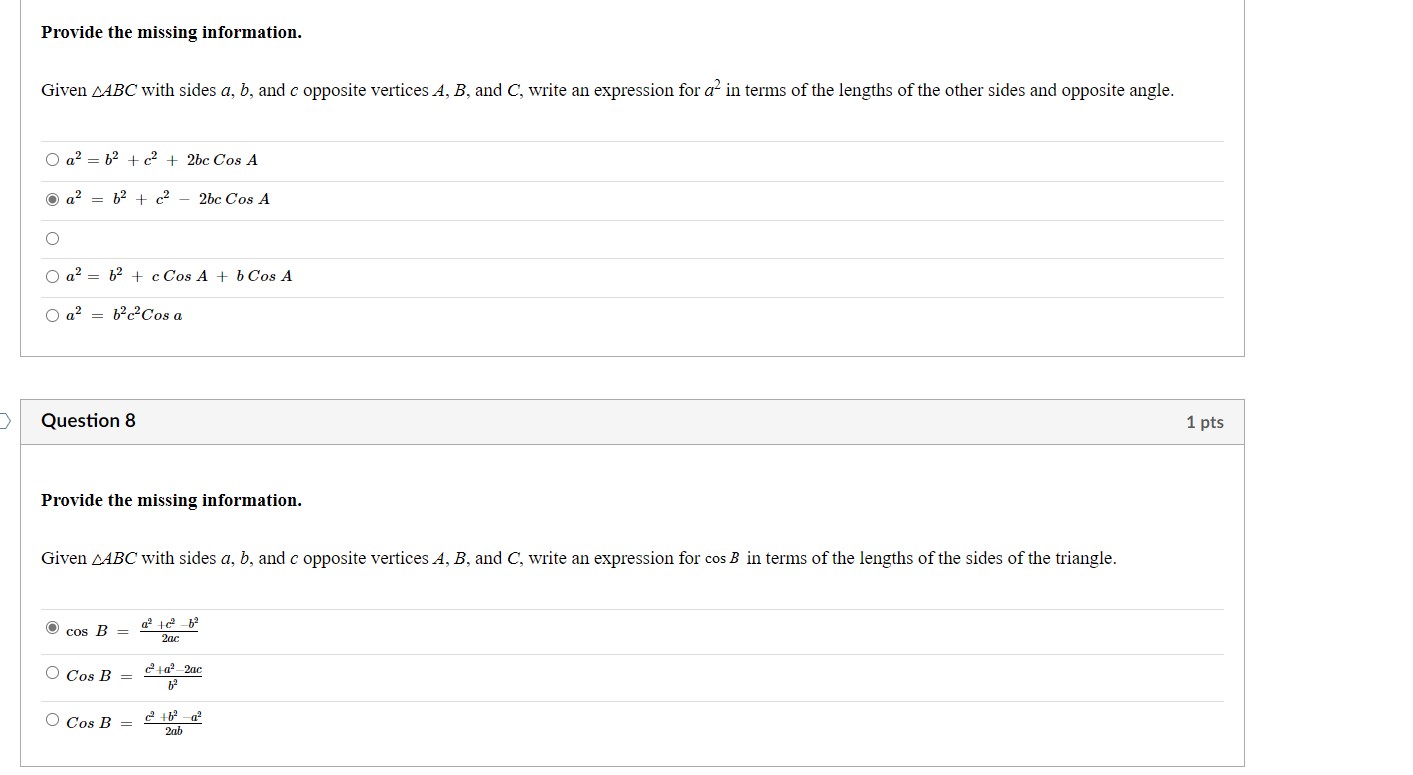Click the 1 pts label
1413x775 pixels.
coord(1205,421)
